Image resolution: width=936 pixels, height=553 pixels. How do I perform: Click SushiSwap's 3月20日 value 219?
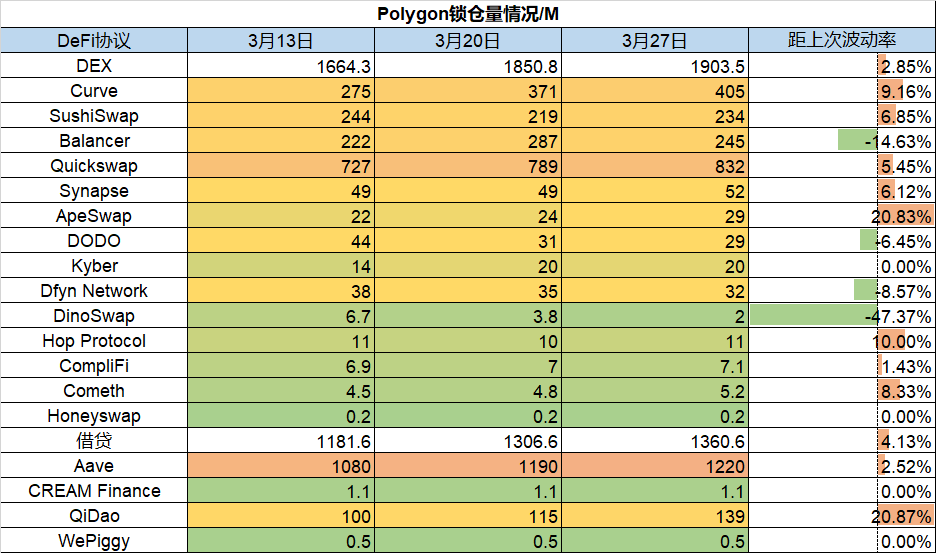468,116
